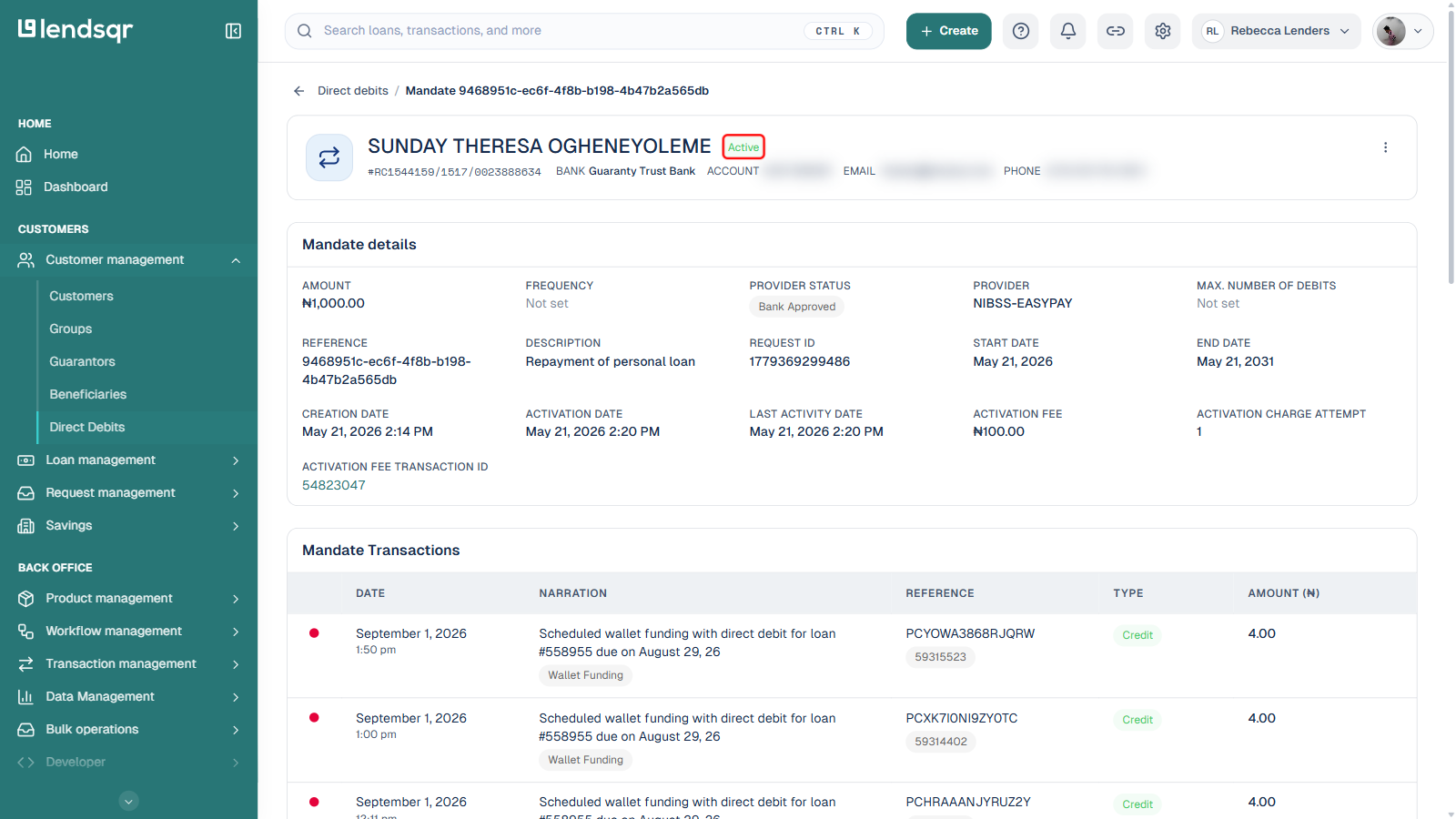Click the reference PCYOWA3868RJQRW
1456x819 pixels.
pos(970,633)
